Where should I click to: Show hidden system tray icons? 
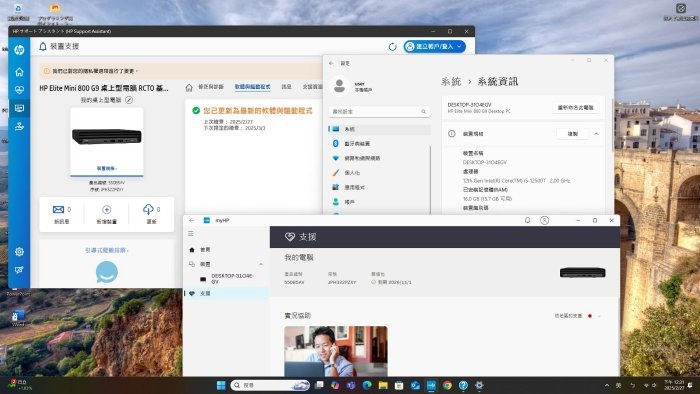(607, 385)
